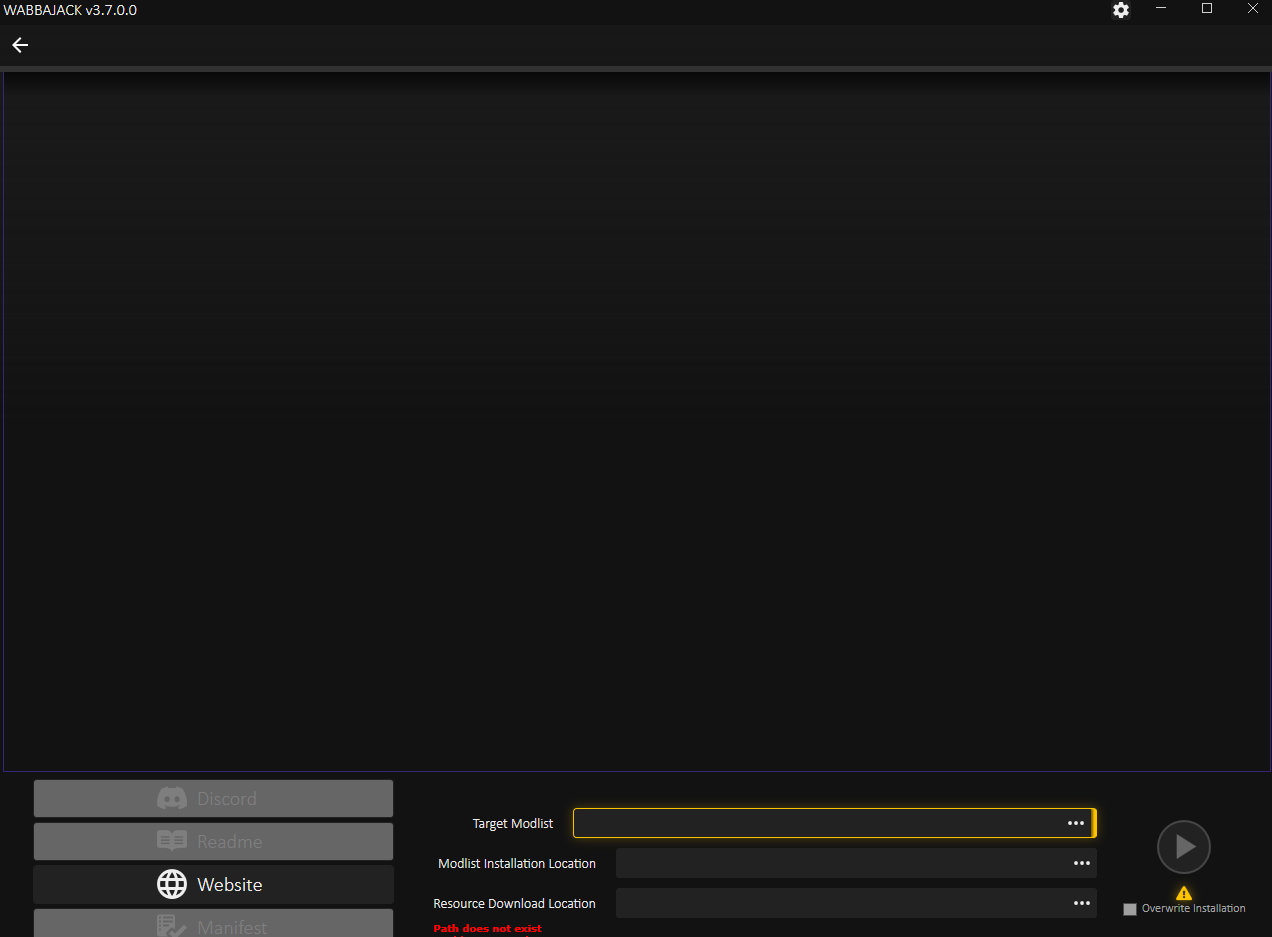Close the Wabbajack window

click(x=1253, y=8)
